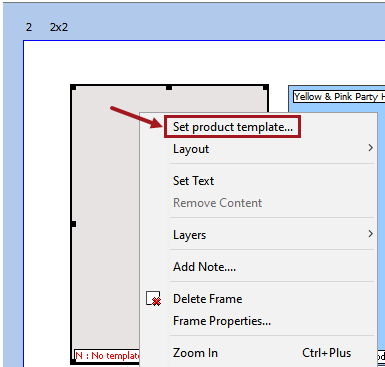Image resolution: width=385 pixels, height=367 pixels.
Task: Expand the Layout submenu arrow
Action: tap(370, 148)
